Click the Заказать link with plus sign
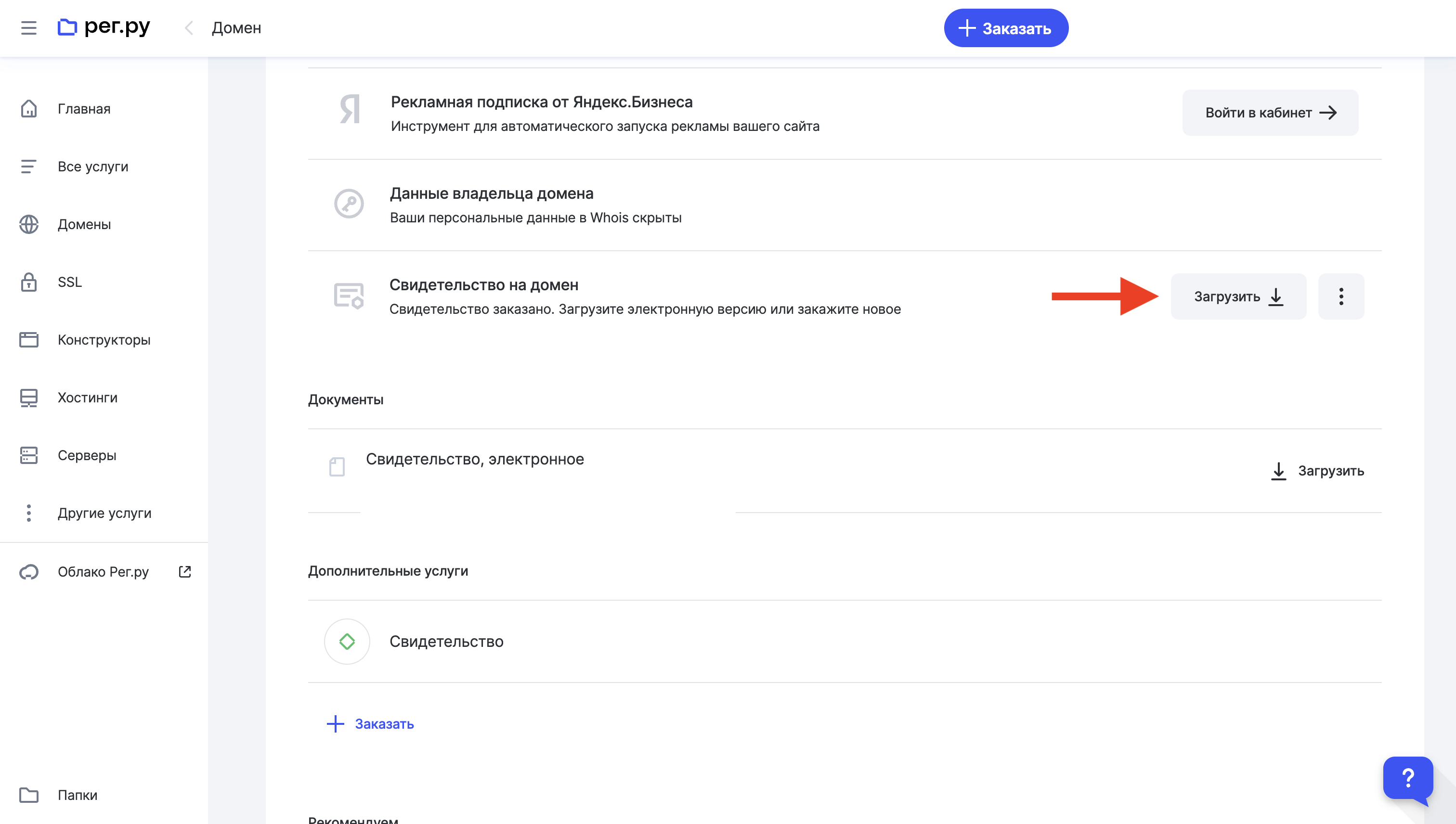1456x824 pixels. (370, 724)
